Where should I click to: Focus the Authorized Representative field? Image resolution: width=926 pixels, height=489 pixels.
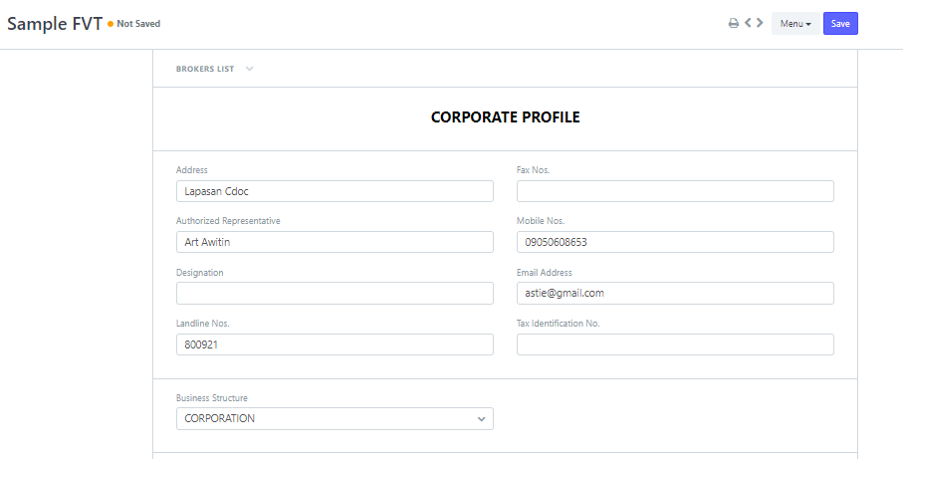pyautogui.click(x=334, y=242)
